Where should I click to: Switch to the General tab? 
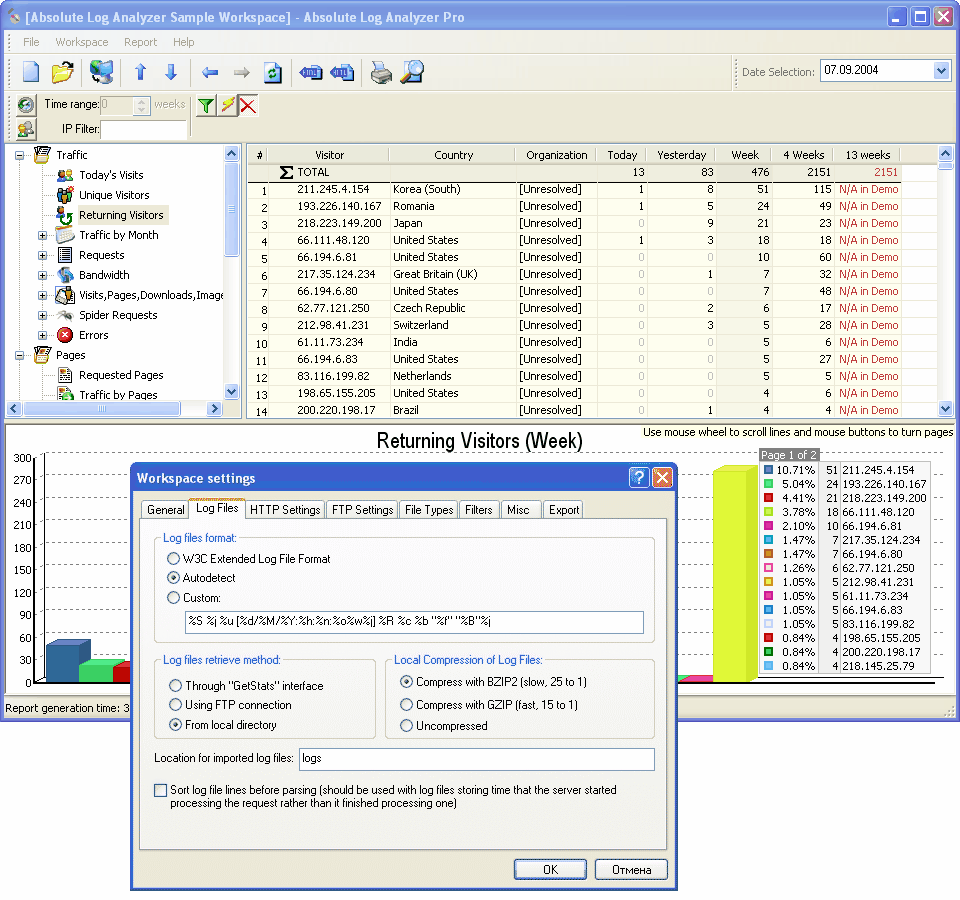[x=165, y=510]
